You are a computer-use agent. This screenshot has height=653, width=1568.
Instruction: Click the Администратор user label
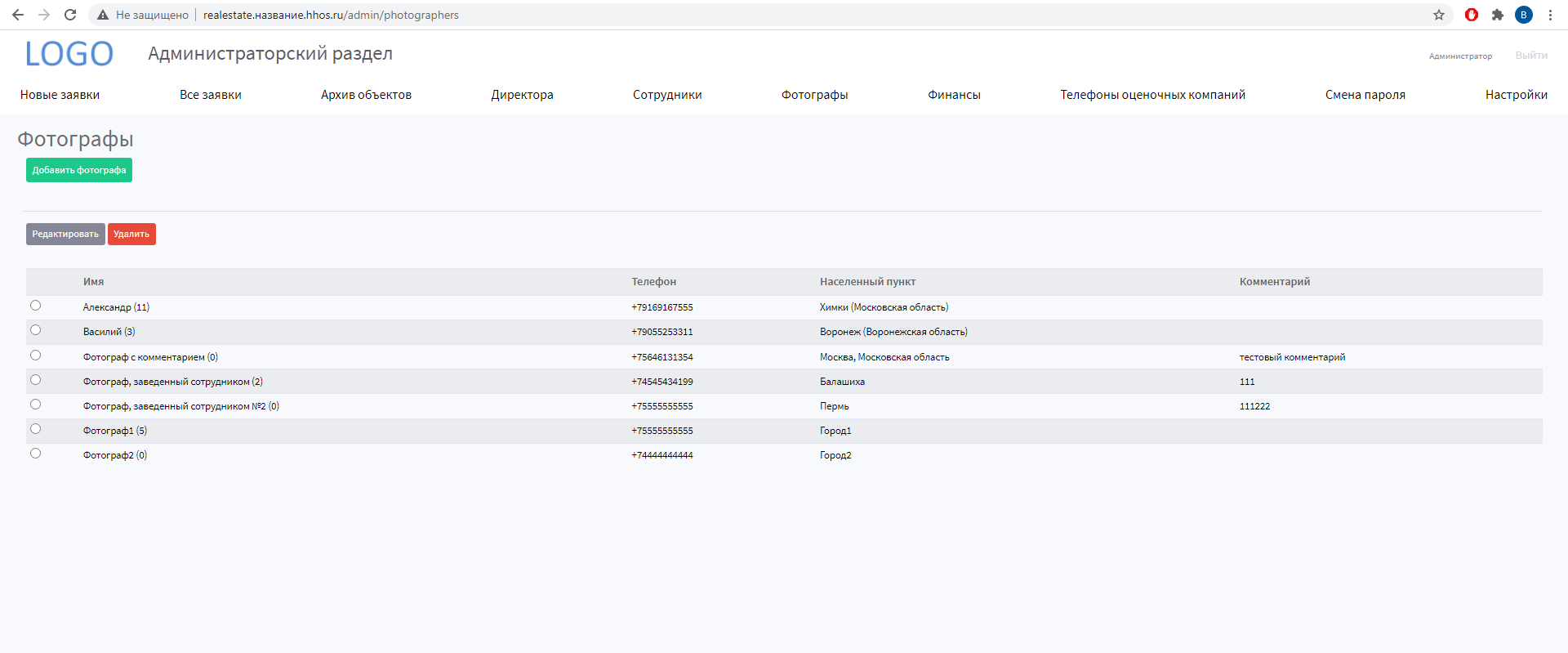tap(1460, 56)
